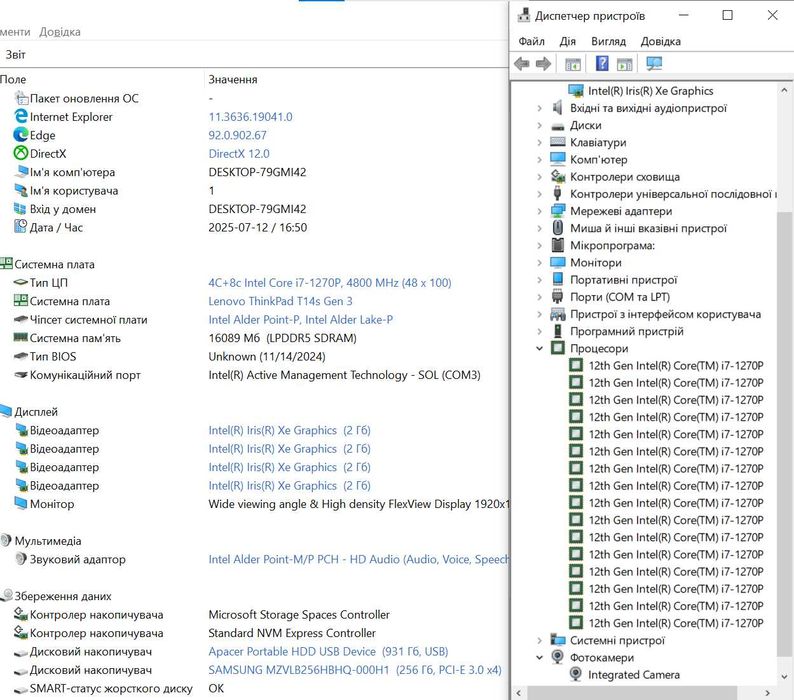Click the Поле column header
Image resolution: width=794 pixels, height=700 pixels.
click(x=13, y=79)
